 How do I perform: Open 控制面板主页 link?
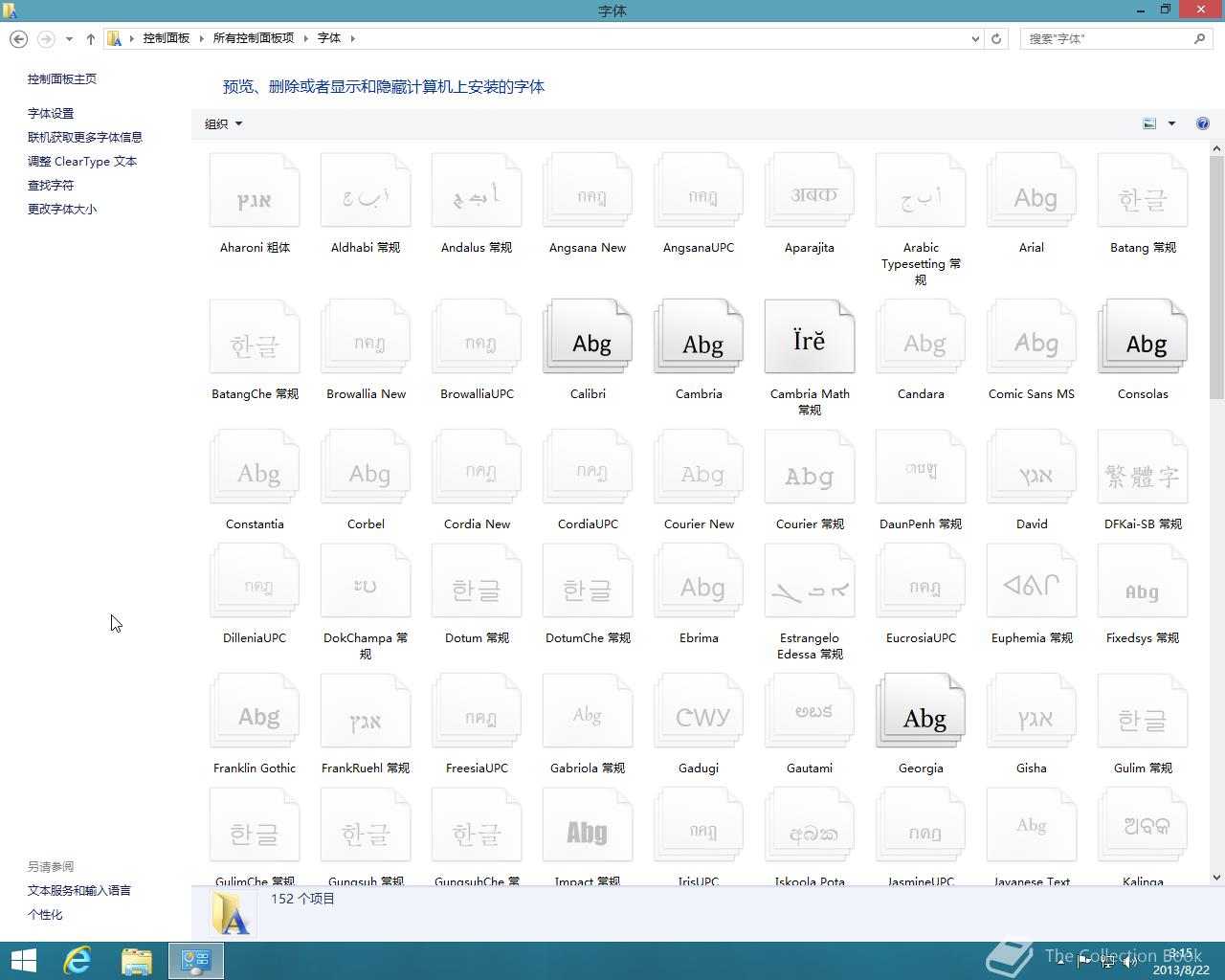(x=62, y=79)
